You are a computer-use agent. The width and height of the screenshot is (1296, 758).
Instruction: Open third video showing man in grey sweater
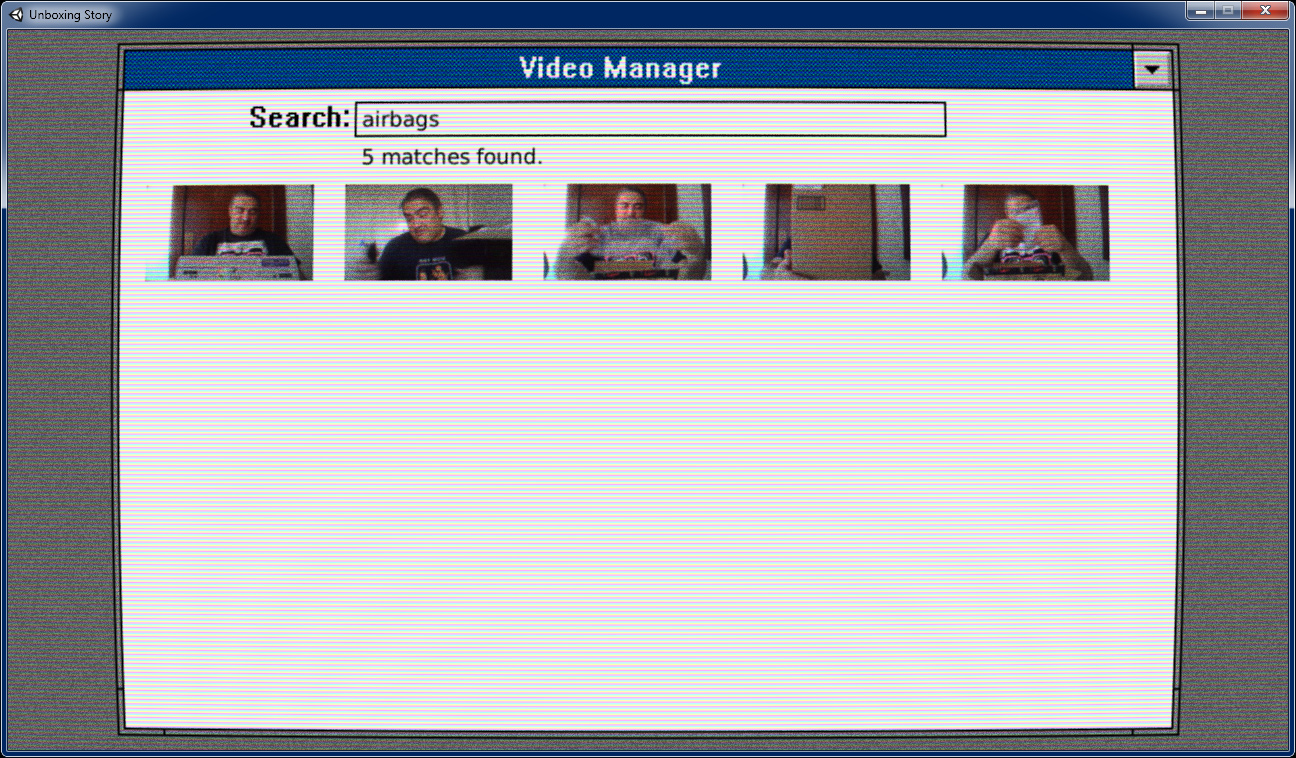point(627,232)
